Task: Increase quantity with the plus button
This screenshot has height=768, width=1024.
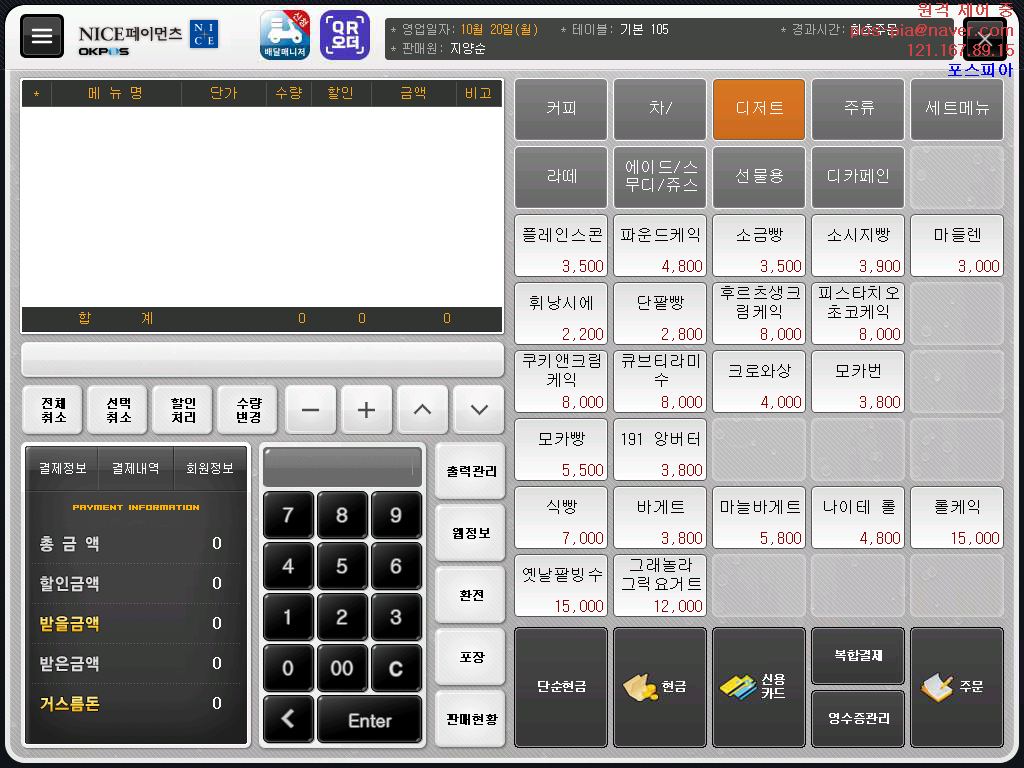Action: coord(367,410)
